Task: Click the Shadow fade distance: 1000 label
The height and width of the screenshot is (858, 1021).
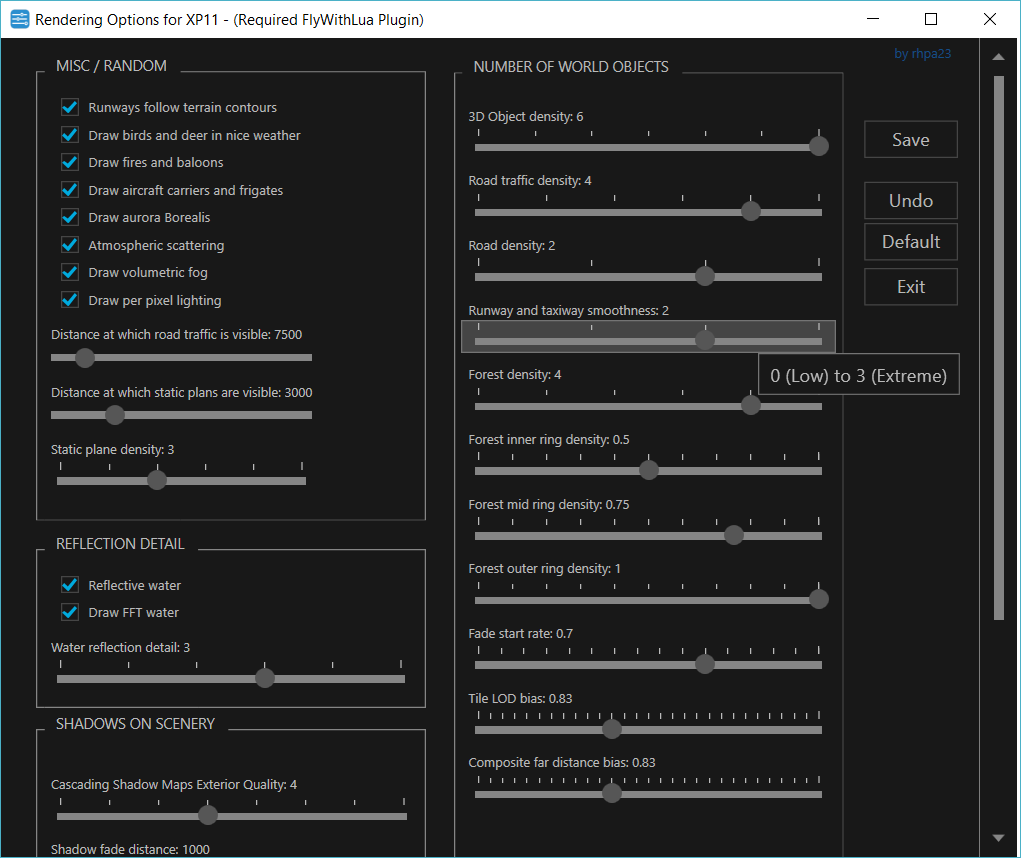Action: click(130, 850)
